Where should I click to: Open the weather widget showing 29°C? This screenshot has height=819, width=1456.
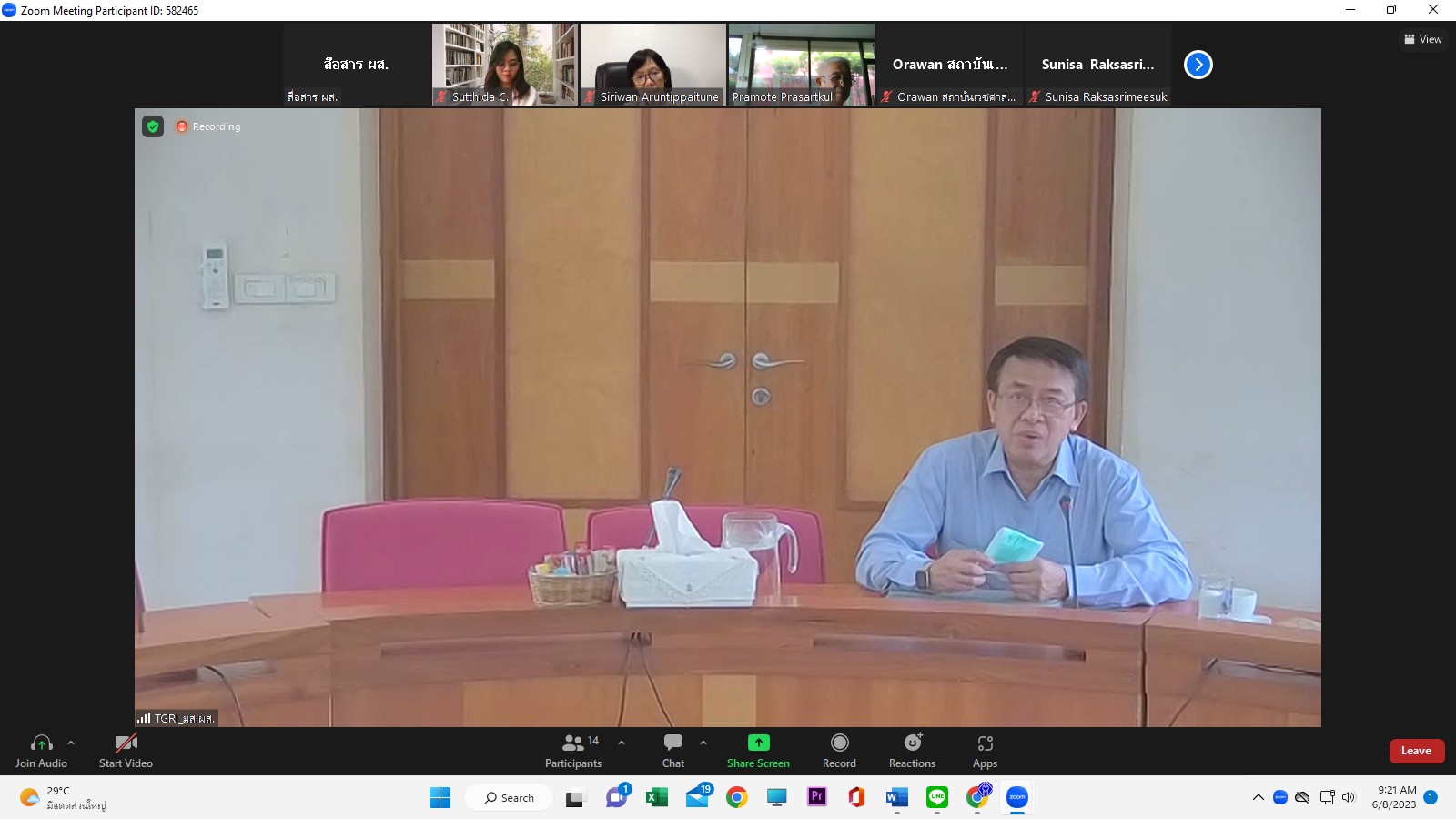click(x=64, y=798)
